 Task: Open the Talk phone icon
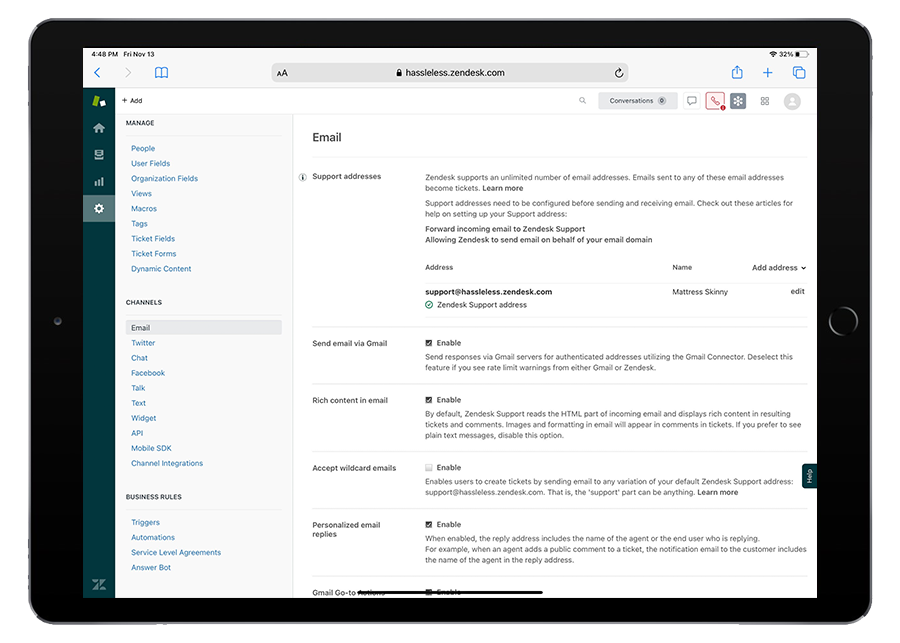[x=715, y=101]
